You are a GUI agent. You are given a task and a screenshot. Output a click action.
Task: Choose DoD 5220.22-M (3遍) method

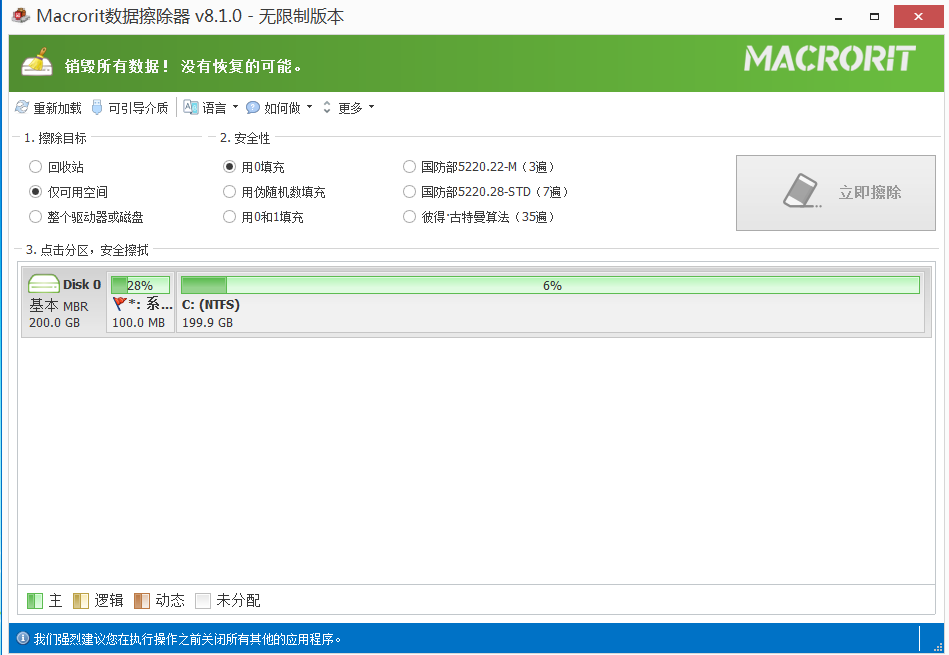click(478, 166)
